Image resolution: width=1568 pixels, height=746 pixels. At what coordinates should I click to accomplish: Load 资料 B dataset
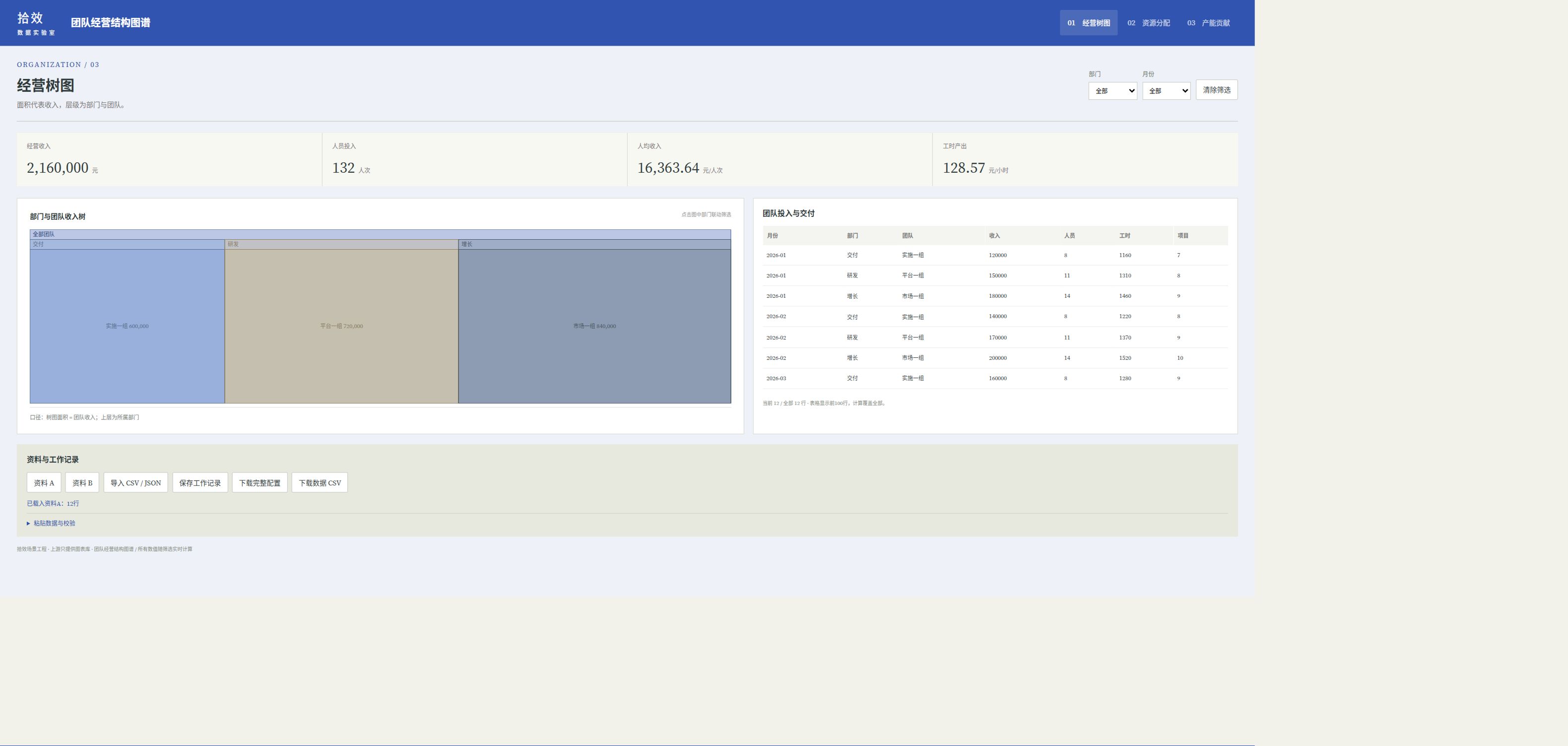pyautogui.click(x=82, y=482)
